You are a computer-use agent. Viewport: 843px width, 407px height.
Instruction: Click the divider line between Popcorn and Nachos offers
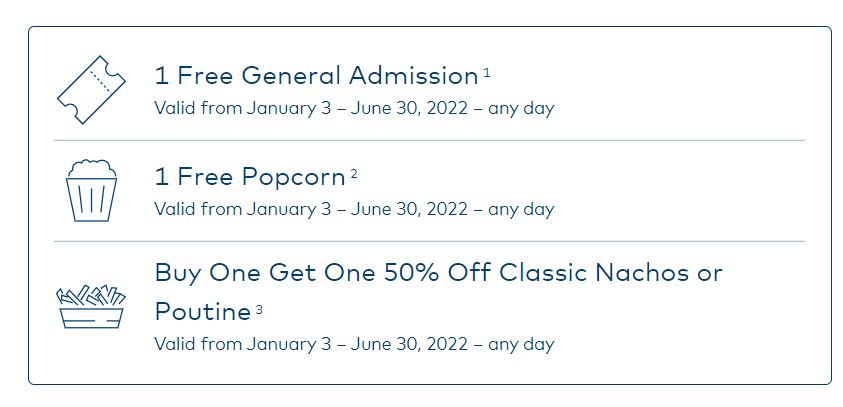pyautogui.click(x=429, y=241)
